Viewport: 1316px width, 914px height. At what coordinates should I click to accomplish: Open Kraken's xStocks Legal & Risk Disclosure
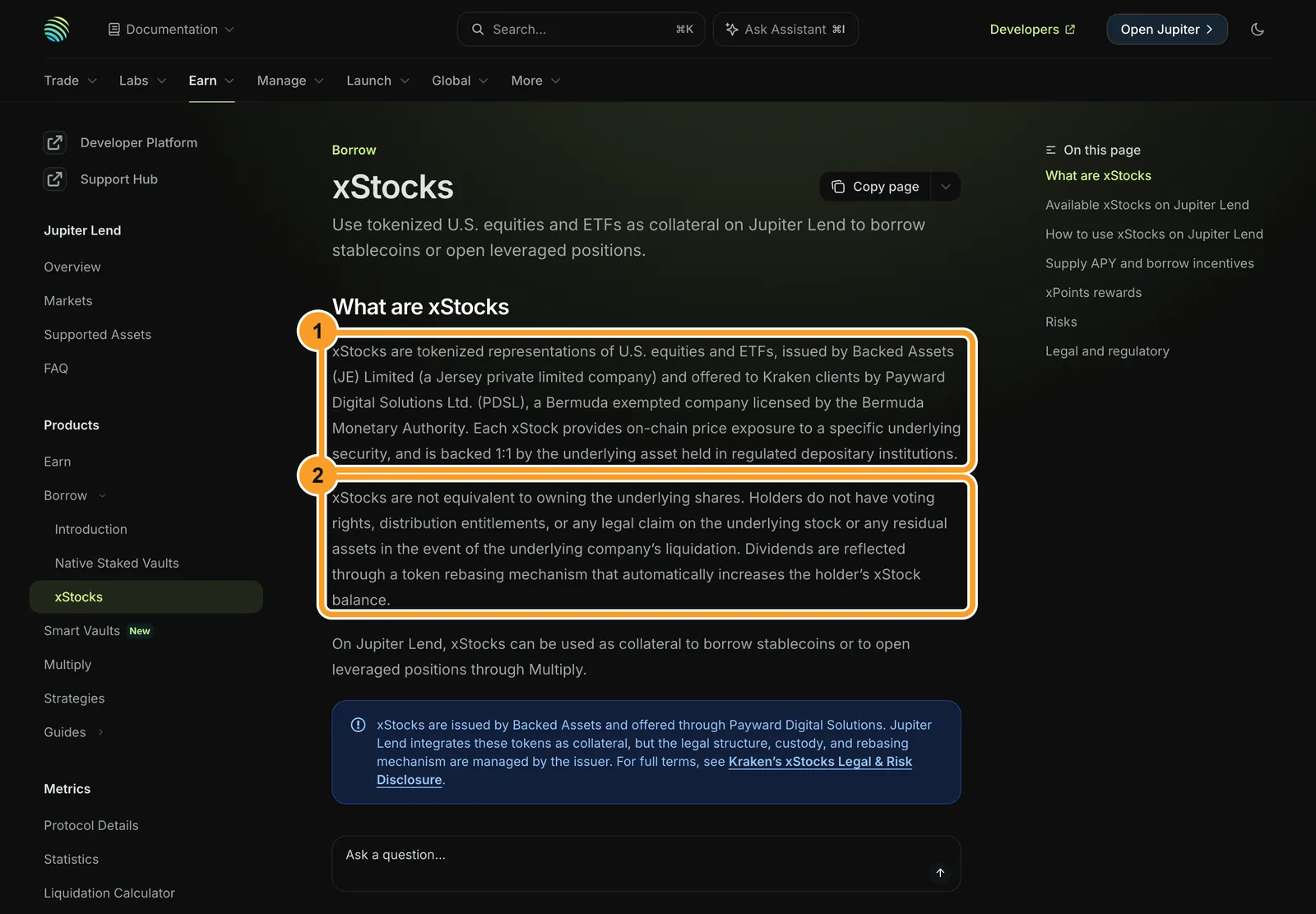point(644,771)
